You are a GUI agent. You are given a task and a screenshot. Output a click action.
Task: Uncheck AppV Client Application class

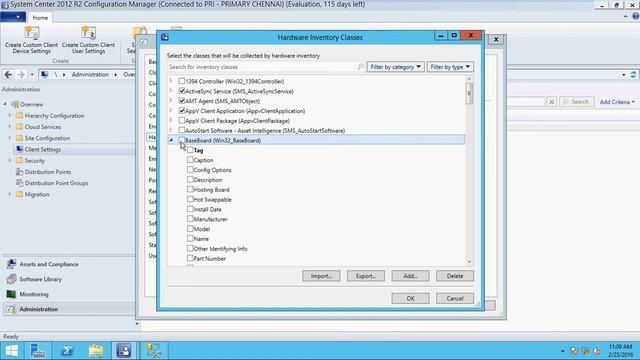tap(182, 111)
